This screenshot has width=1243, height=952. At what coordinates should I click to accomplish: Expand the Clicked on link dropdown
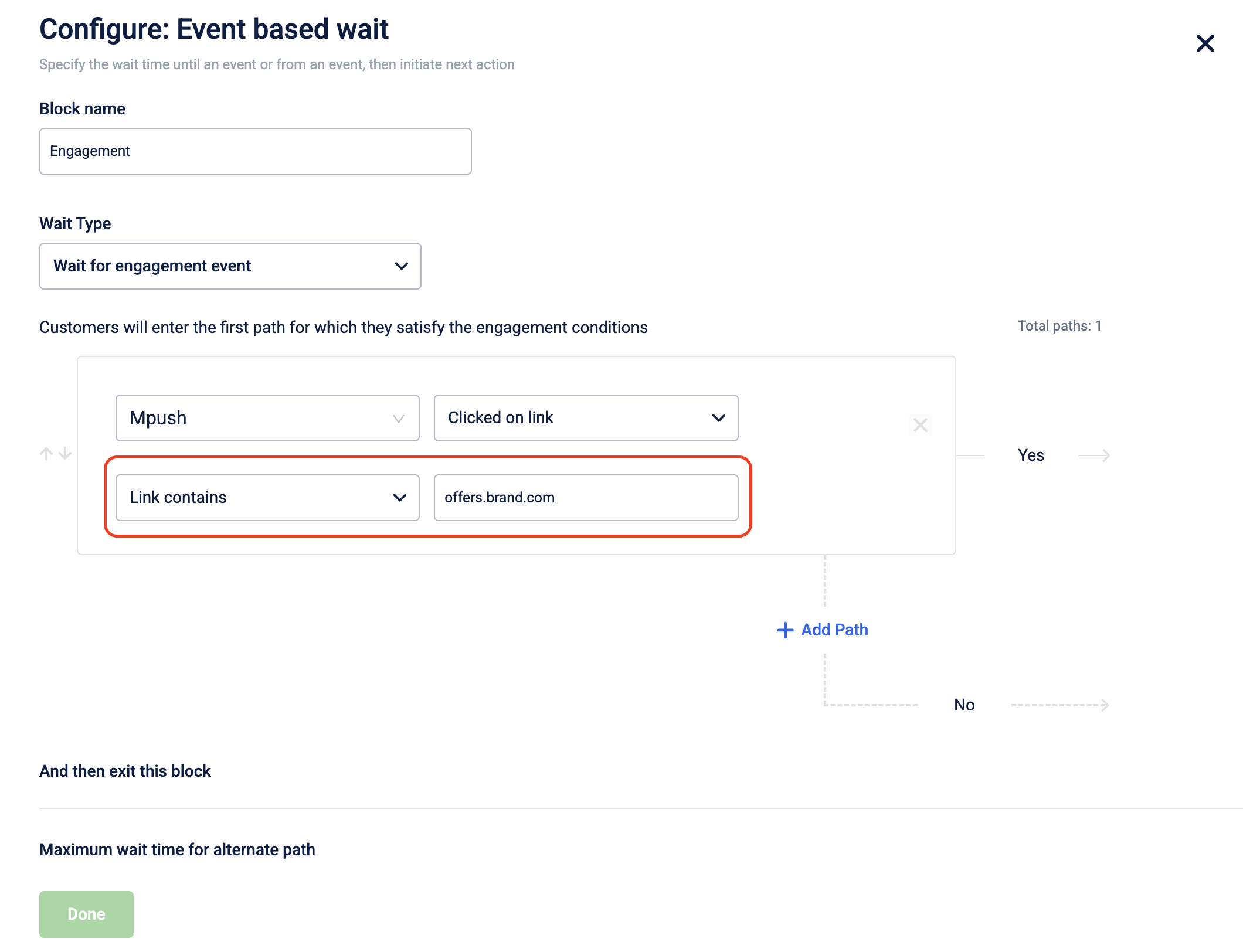coord(586,418)
